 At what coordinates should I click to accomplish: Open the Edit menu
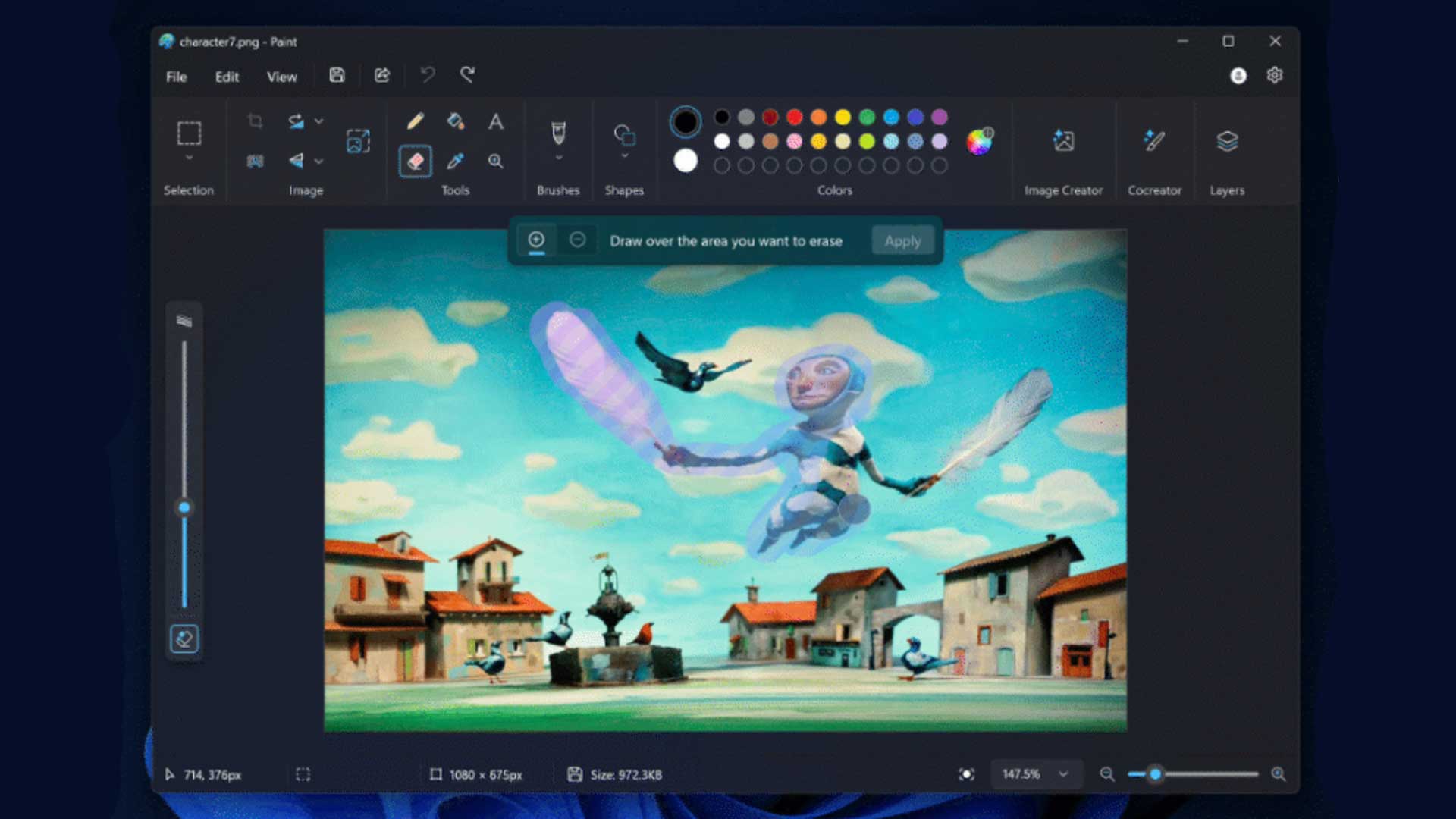pyautogui.click(x=227, y=77)
